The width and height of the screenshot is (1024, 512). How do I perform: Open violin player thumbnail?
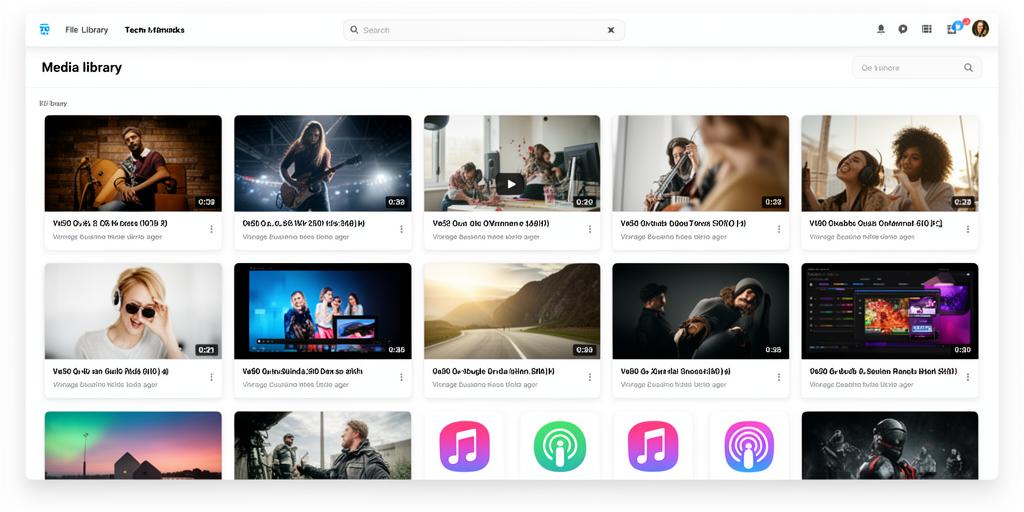click(x=700, y=163)
